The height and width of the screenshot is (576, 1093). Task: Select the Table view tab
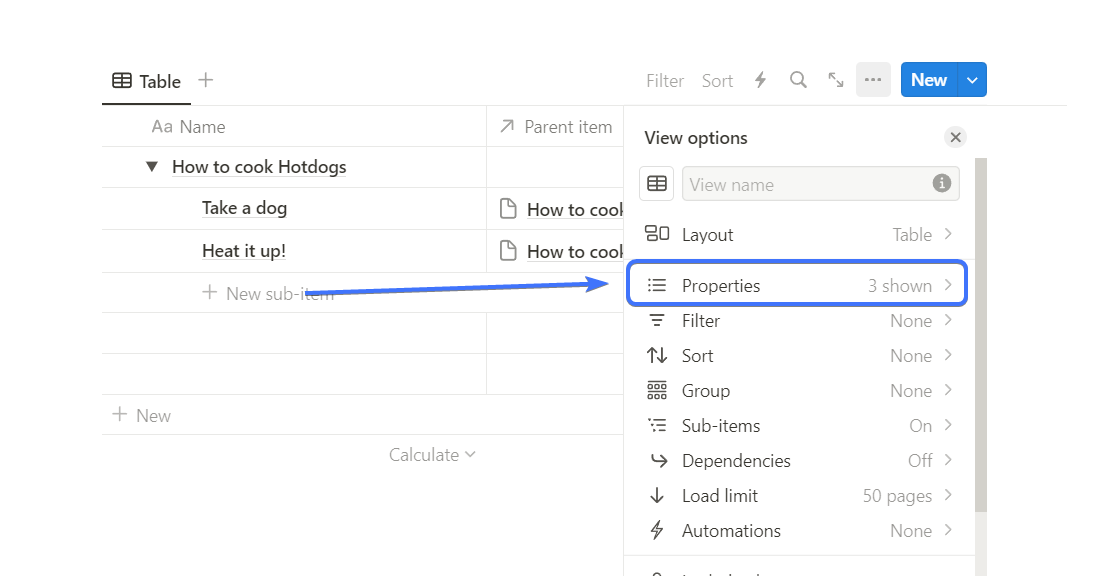click(146, 81)
